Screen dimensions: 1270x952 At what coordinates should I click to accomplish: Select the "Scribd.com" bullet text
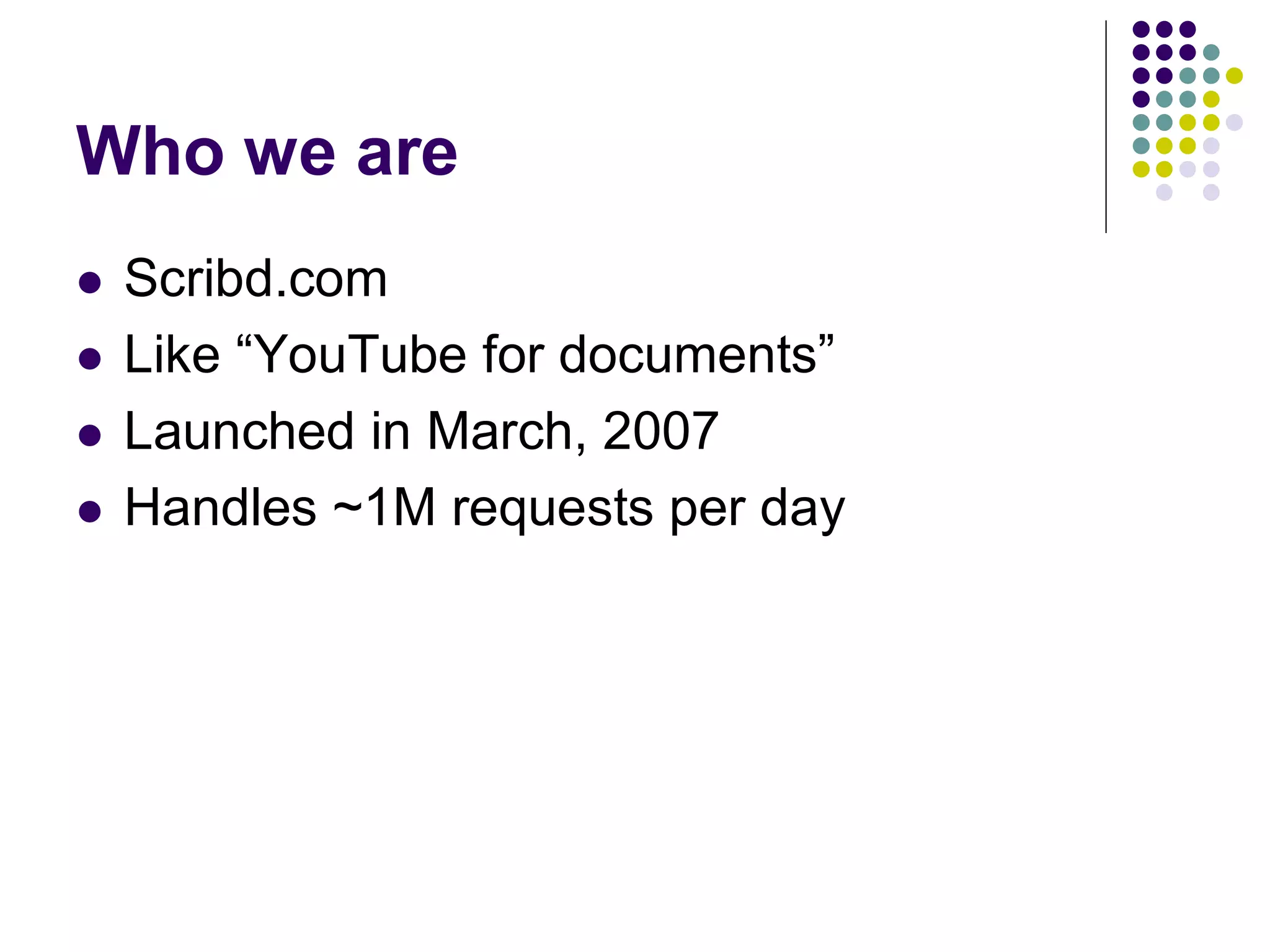coord(256,278)
